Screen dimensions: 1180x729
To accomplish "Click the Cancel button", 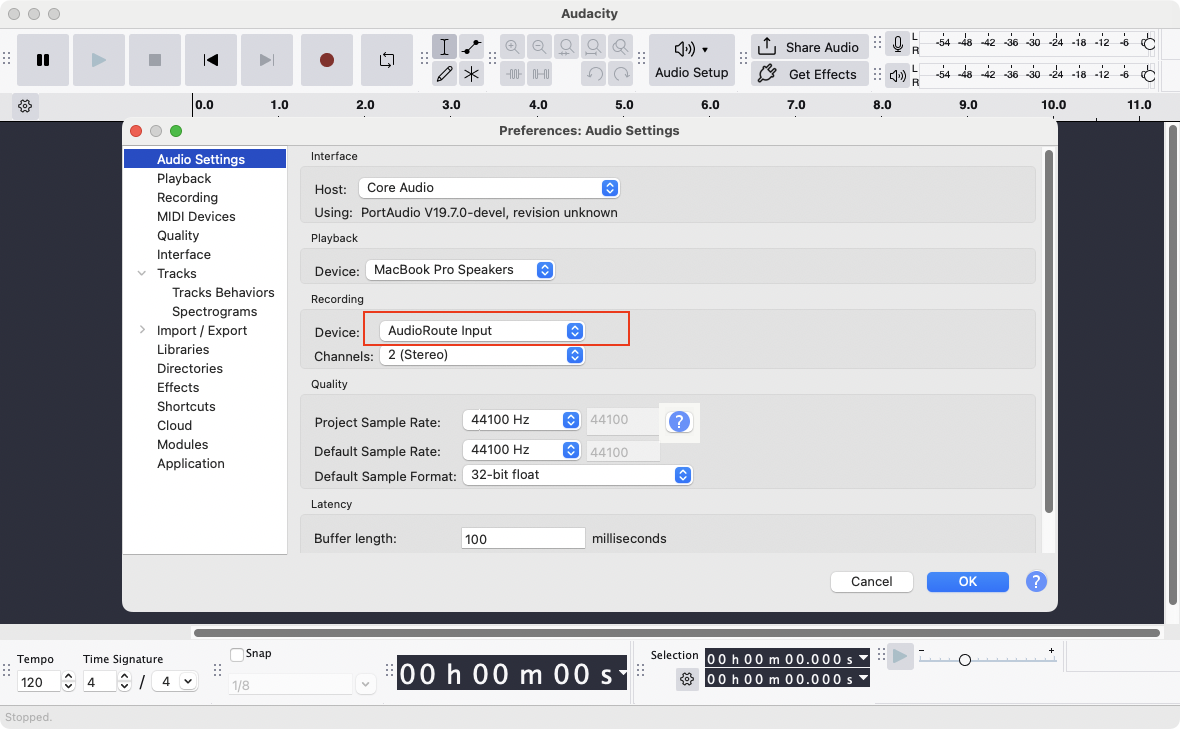I will (871, 581).
